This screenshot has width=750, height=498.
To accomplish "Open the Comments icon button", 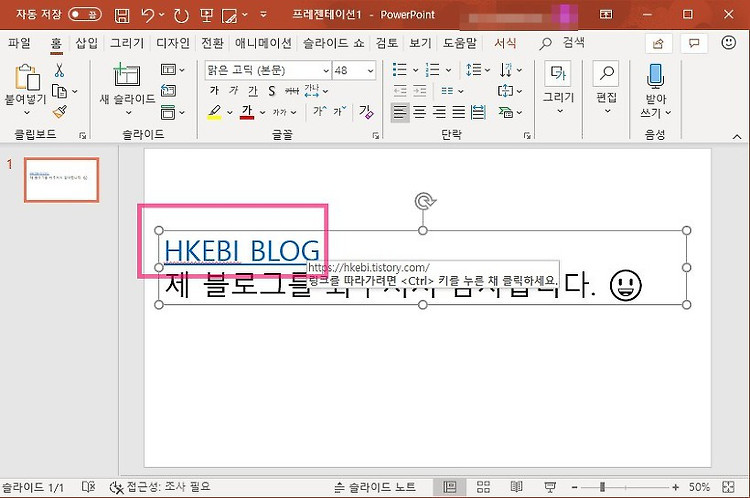I will pyautogui.click(x=694, y=44).
